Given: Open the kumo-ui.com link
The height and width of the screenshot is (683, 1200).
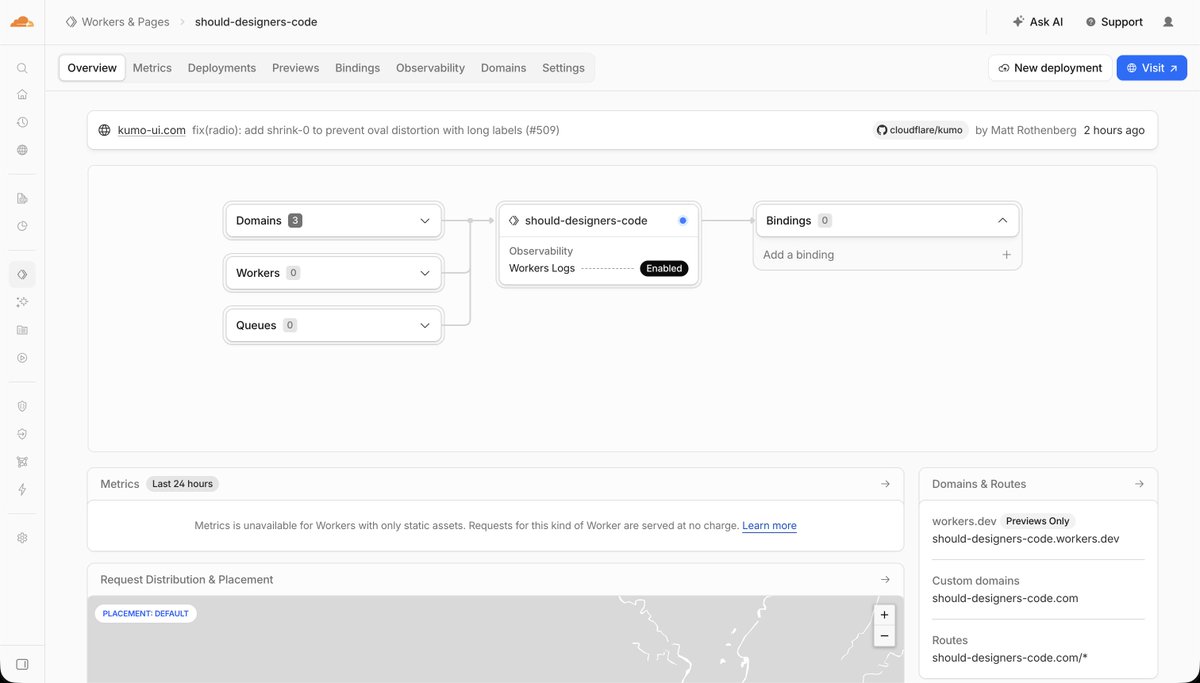Looking at the screenshot, I should coord(152,130).
